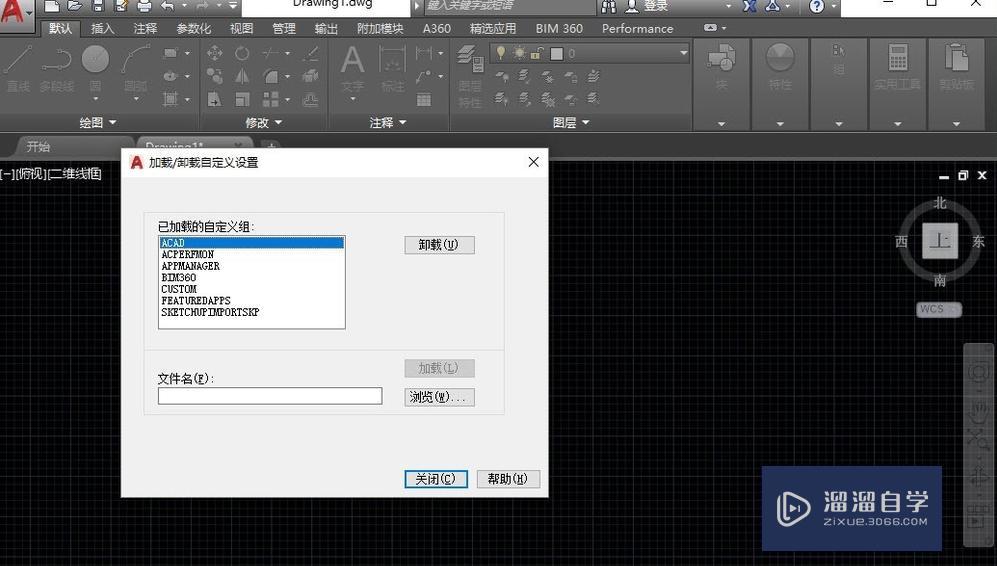Screen dimensions: 997x566
Task: Select SKETCHUPIMPORTSKP in the list
Action: pyautogui.click(x=210, y=312)
